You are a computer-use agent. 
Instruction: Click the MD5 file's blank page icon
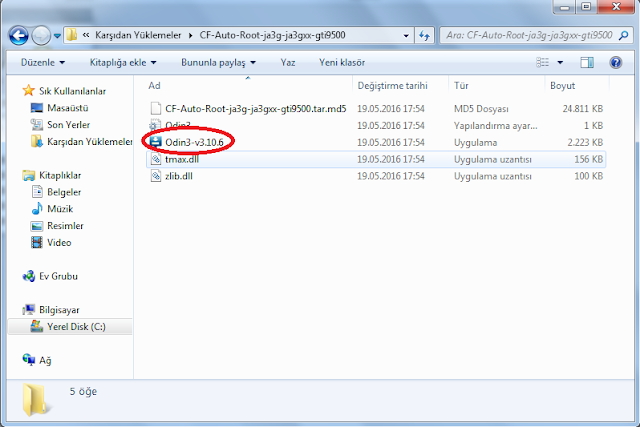tap(156, 109)
